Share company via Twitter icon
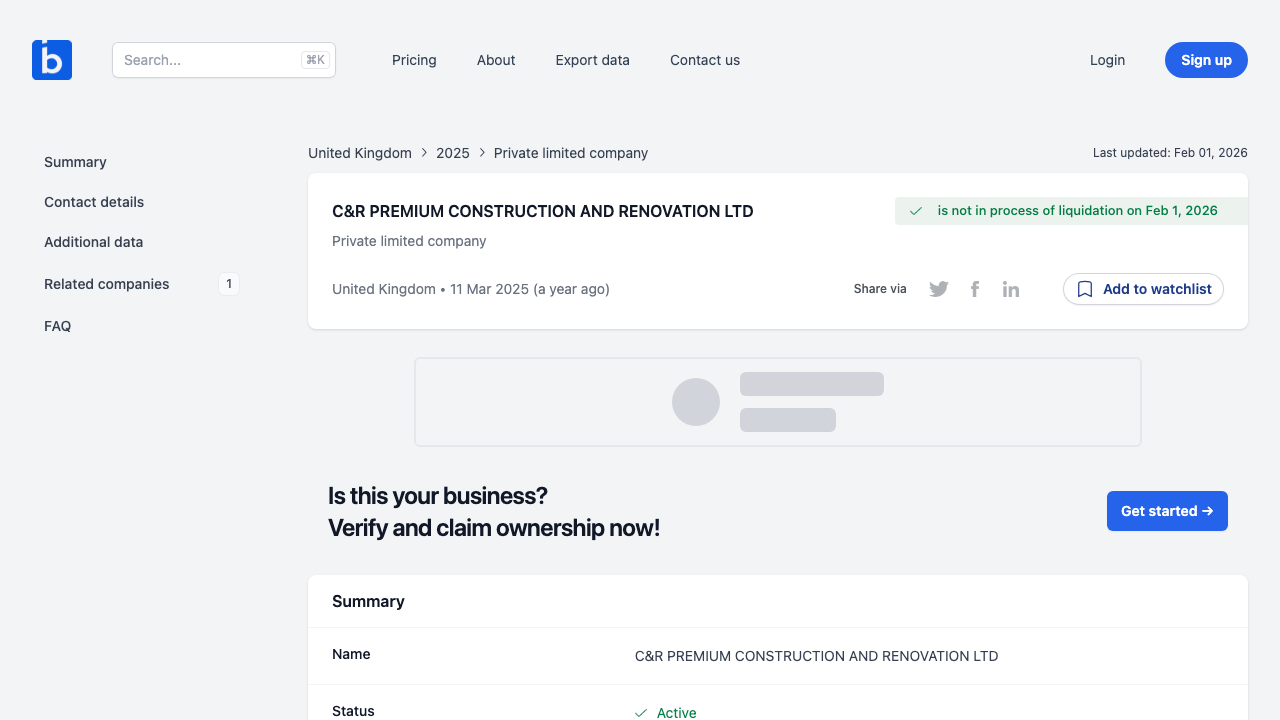 [938, 289]
